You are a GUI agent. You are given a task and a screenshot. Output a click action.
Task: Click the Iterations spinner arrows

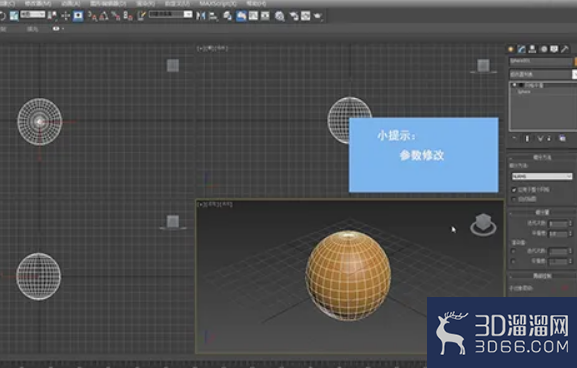pos(571,224)
